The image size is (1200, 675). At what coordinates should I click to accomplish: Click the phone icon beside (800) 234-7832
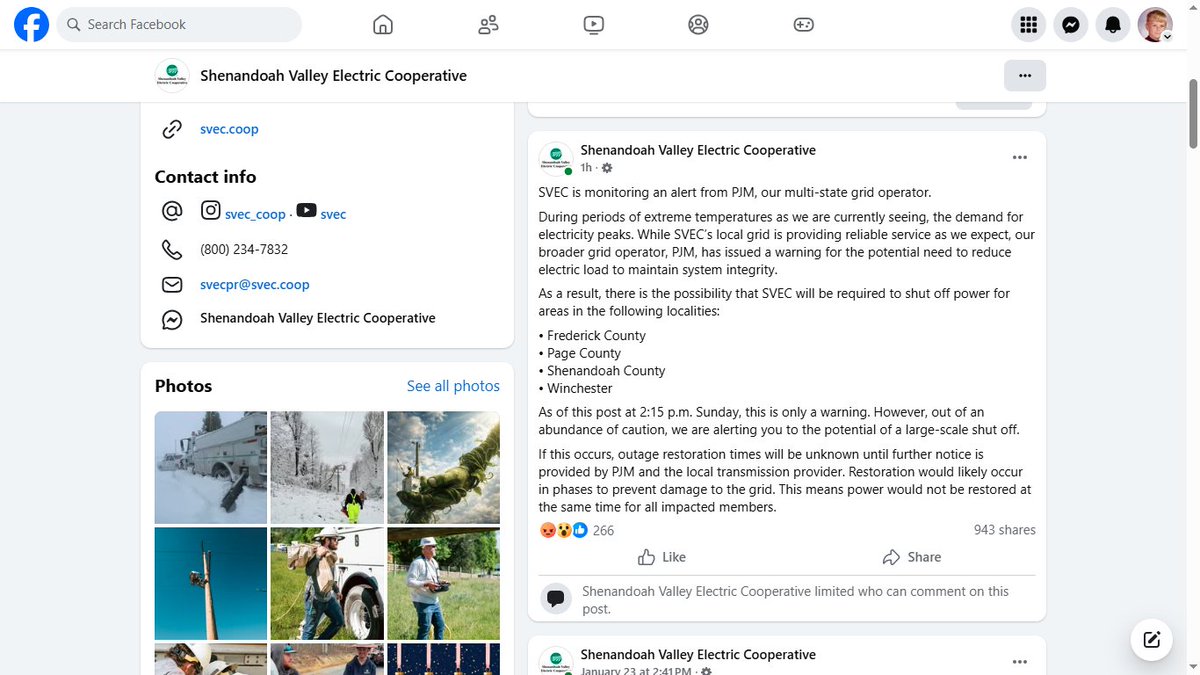(x=172, y=249)
